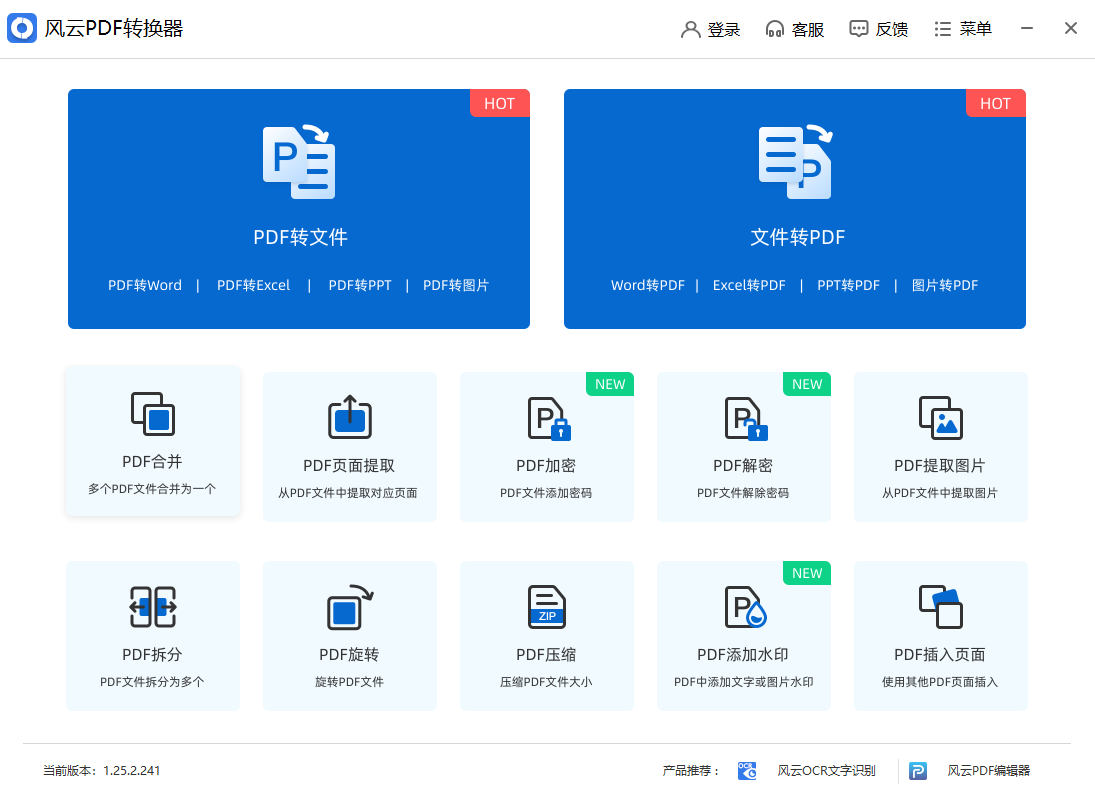This screenshot has height=794, width=1095.
Task: 选择PDF提取图片功能
Action: pos(940,445)
